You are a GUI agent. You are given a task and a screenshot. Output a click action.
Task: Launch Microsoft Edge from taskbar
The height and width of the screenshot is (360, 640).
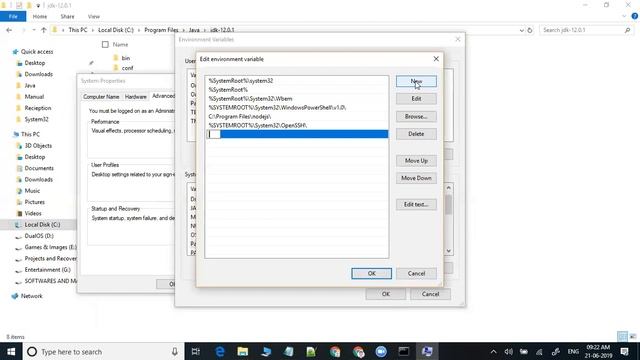click(x=220, y=351)
